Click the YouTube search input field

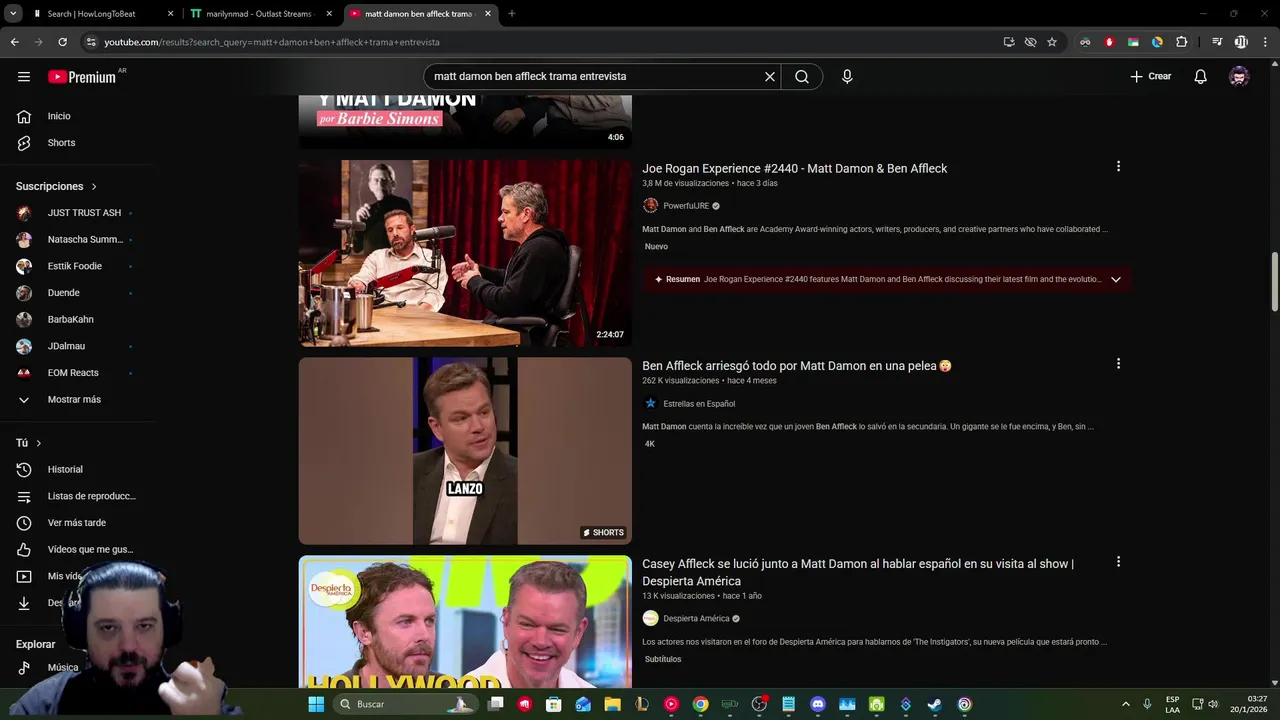coord(595,76)
